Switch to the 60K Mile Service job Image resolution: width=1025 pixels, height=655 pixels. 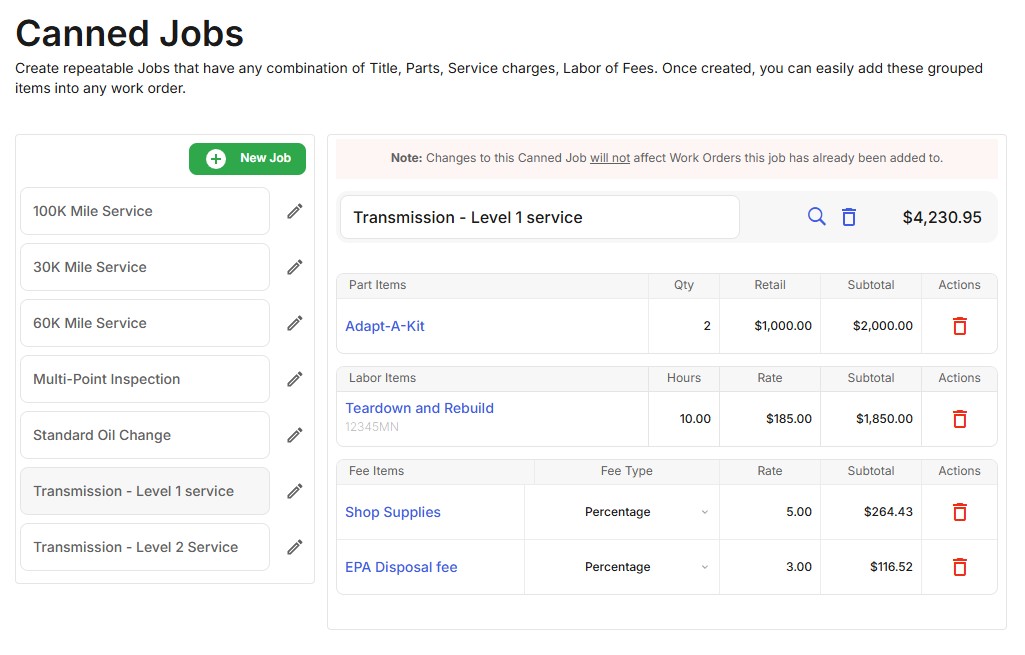pyautogui.click(x=144, y=322)
